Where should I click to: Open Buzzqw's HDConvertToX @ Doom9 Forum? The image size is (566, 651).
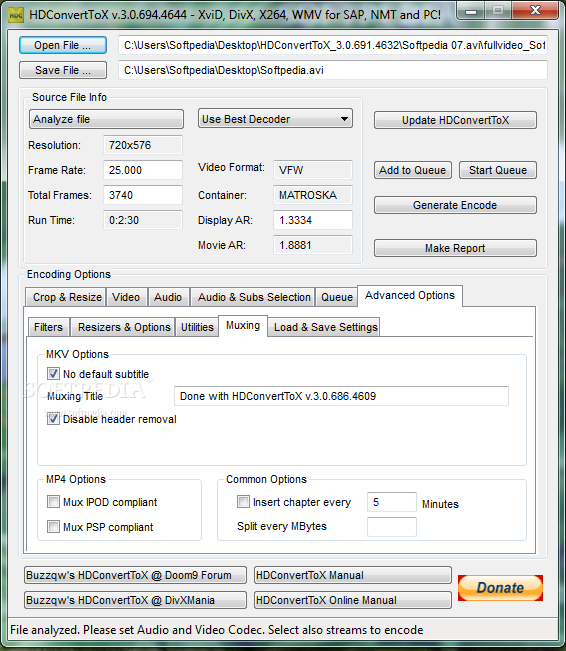click(135, 575)
